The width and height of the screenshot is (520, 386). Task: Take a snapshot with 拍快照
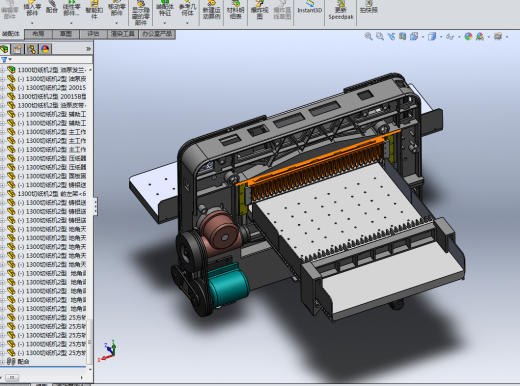pos(368,7)
